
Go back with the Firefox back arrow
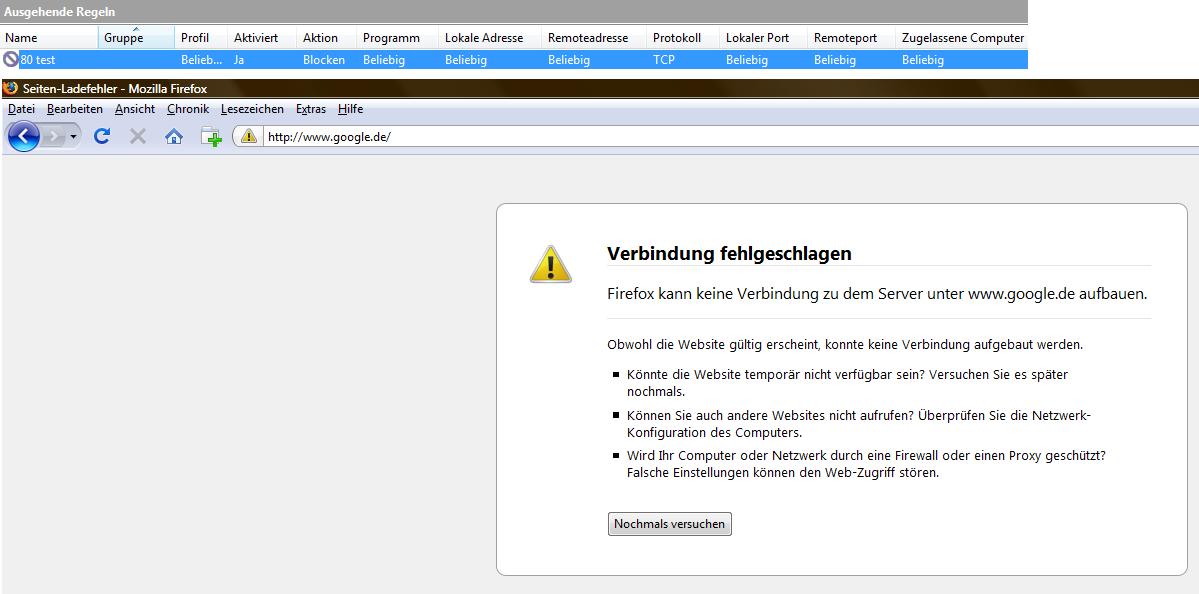24,136
